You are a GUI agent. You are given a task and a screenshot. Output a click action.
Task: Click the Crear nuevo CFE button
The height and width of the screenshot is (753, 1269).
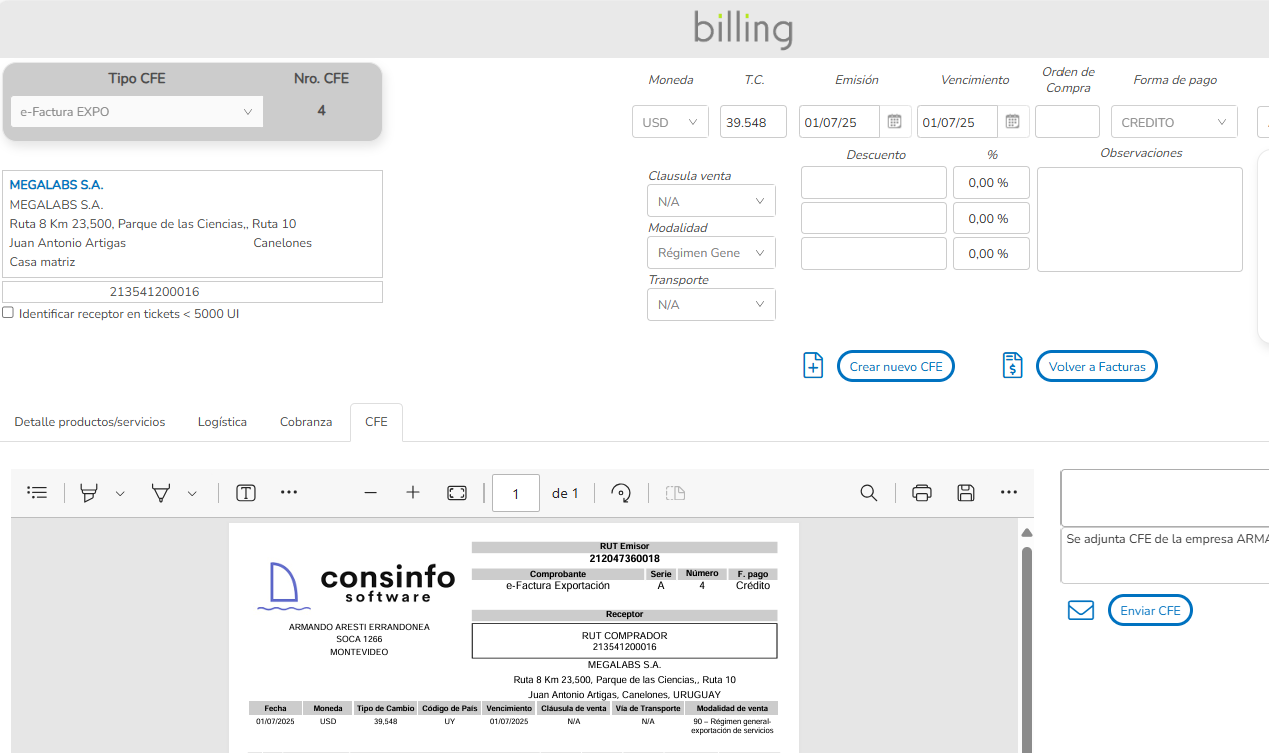tap(895, 367)
